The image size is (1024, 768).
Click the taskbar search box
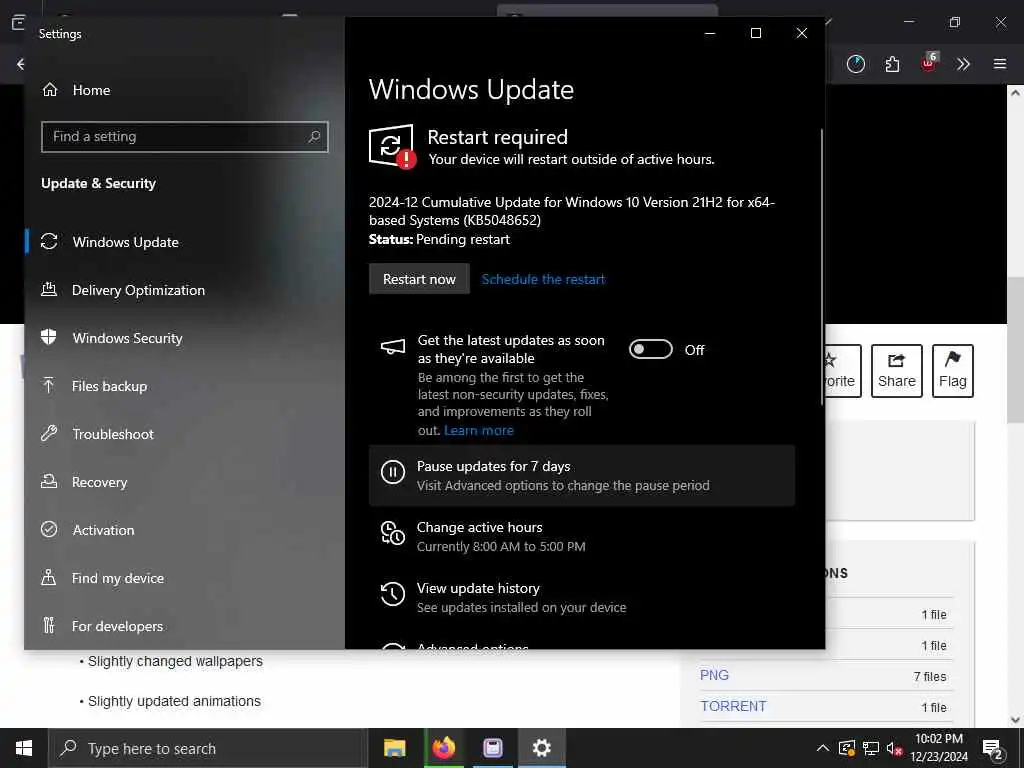point(206,748)
